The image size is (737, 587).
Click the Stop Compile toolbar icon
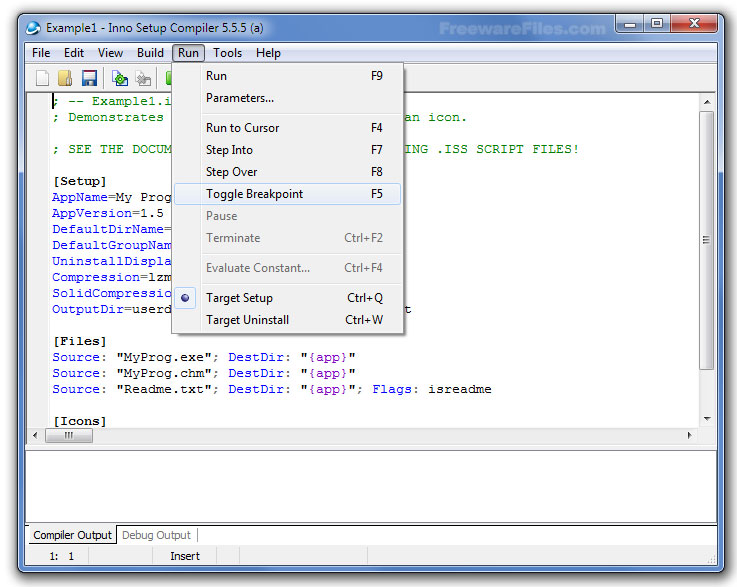pyautogui.click(x=144, y=78)
